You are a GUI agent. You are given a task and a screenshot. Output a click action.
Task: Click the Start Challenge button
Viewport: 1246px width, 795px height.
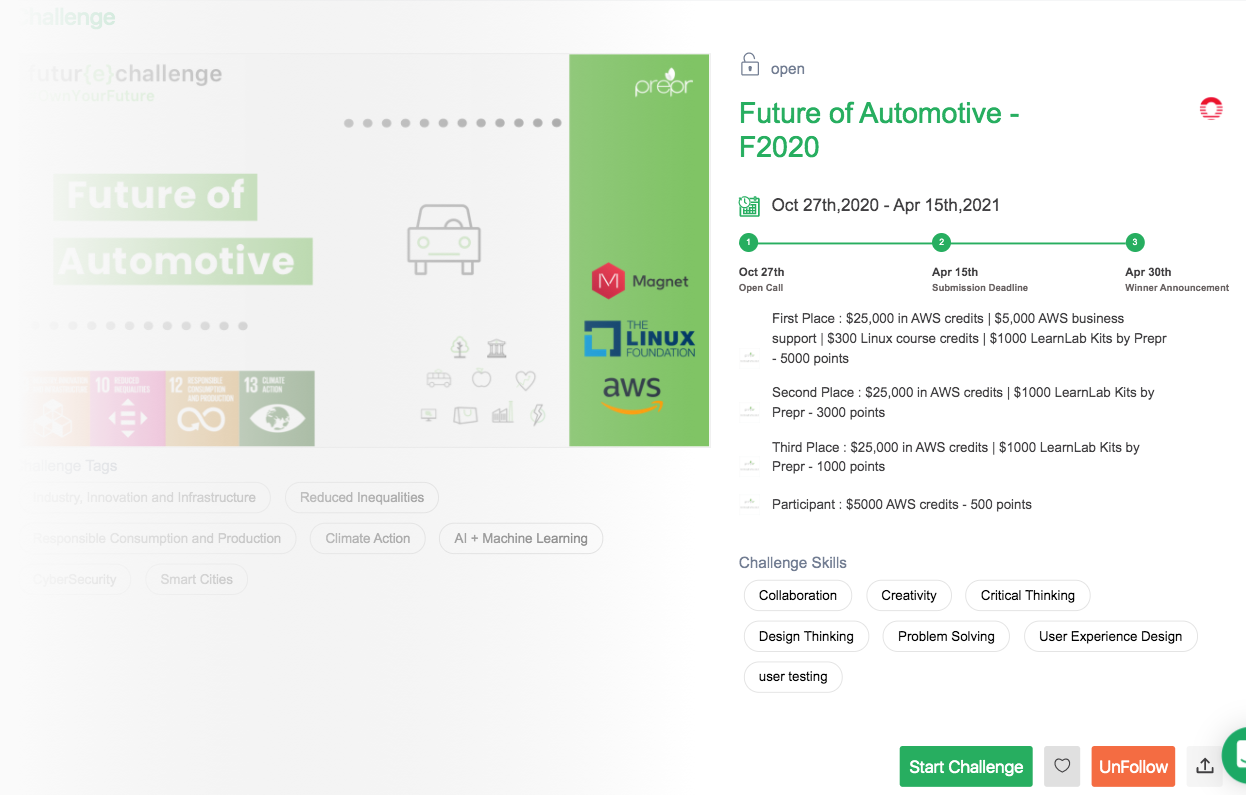[x=966, y=767]
